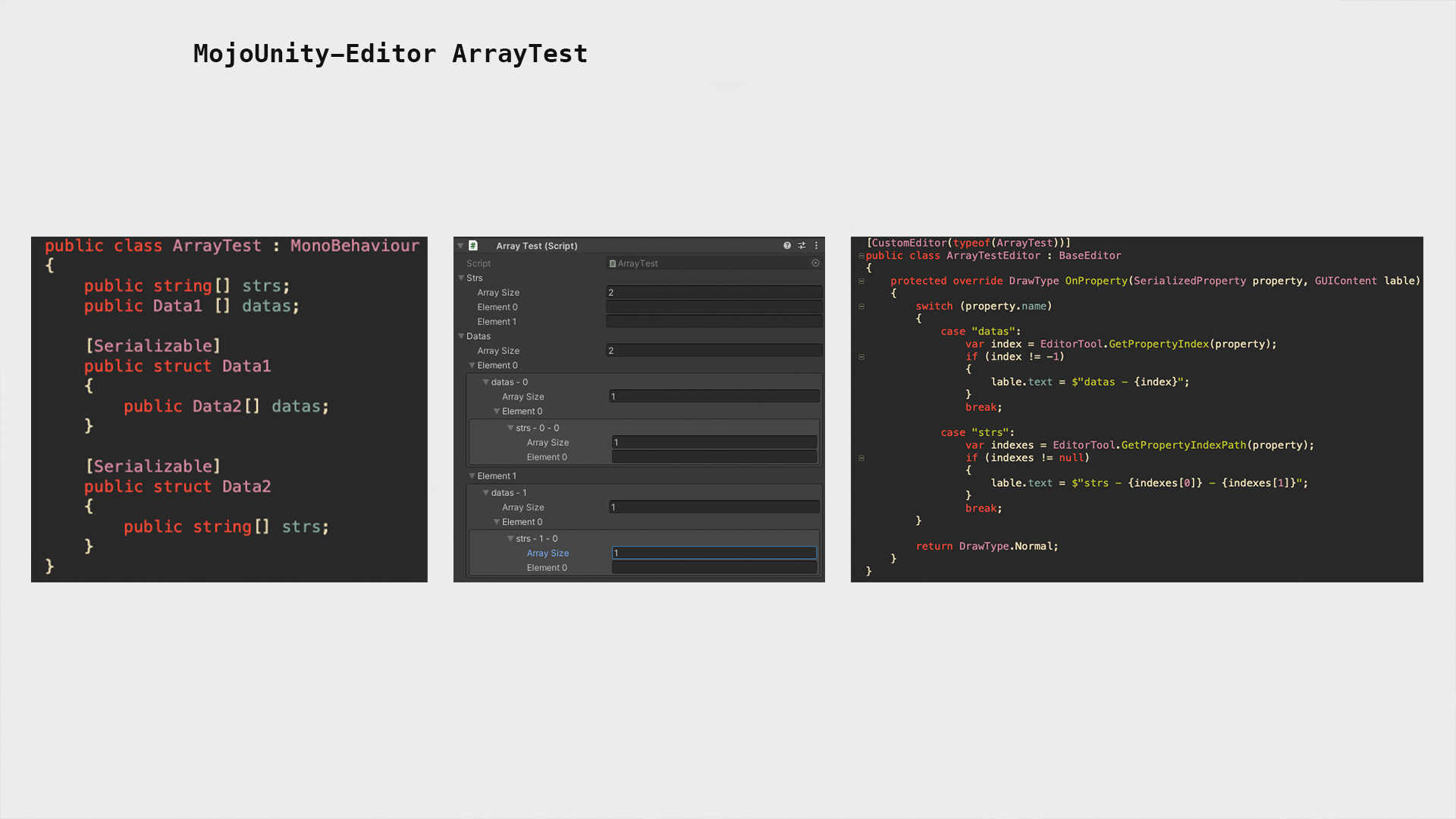
Task: Collapse the 'datas - 0' foldout
Action: [x=485, y=382]
